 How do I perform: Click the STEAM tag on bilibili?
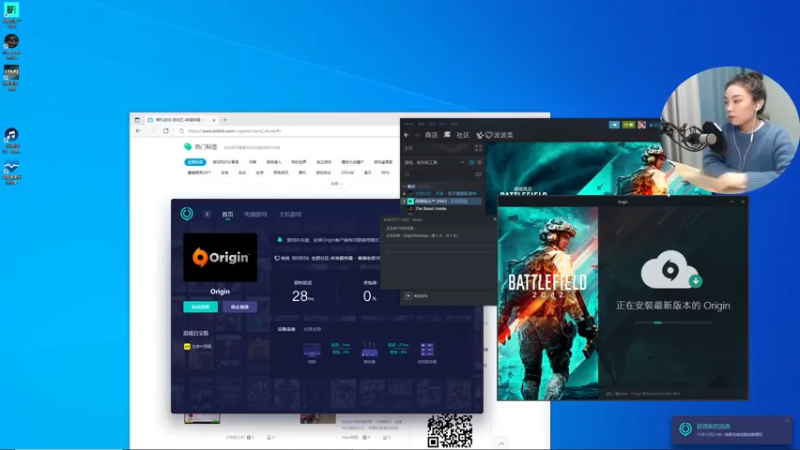(x=347, y=173)
